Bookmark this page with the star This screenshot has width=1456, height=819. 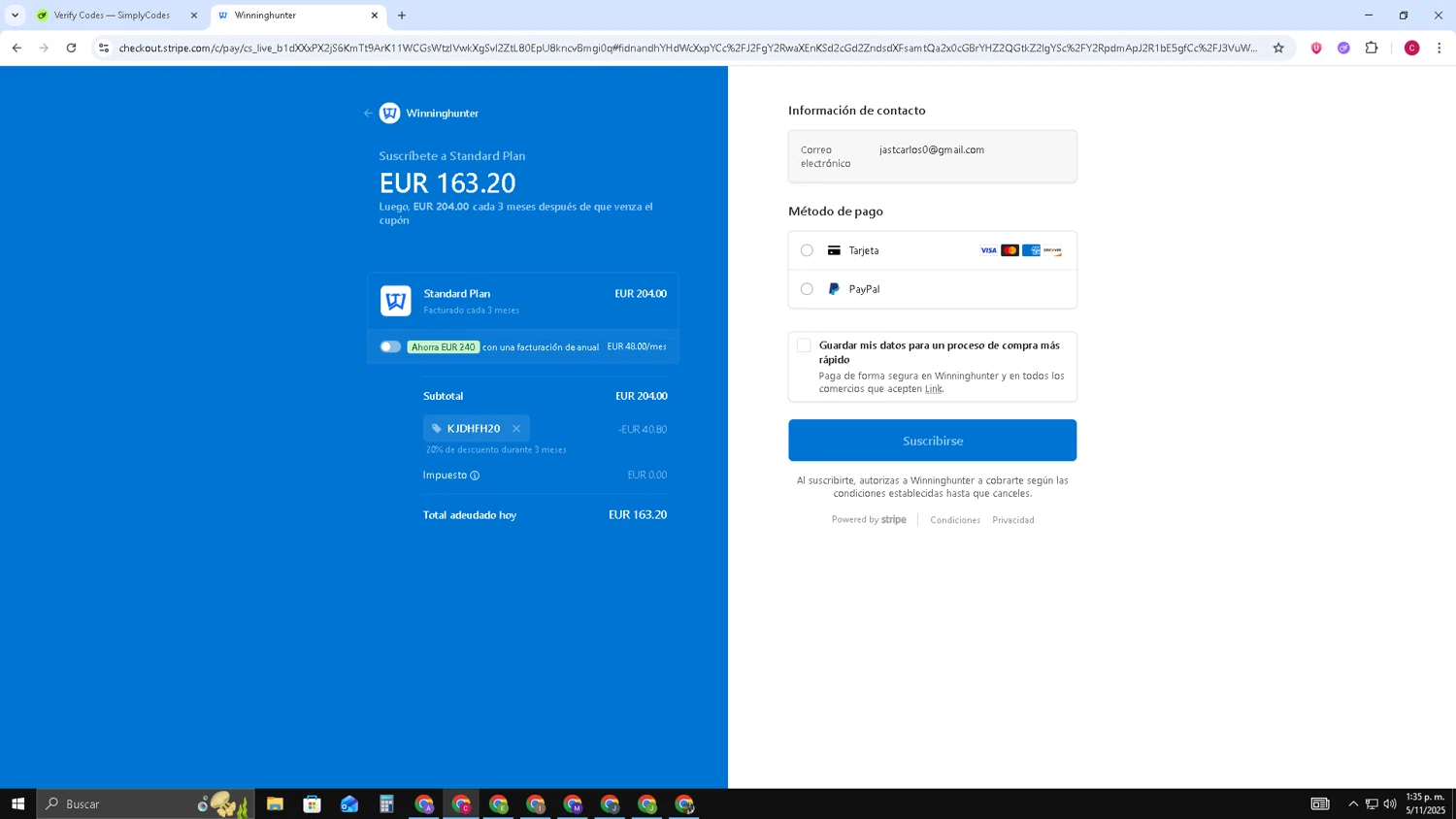click(x=1278, y=48)
